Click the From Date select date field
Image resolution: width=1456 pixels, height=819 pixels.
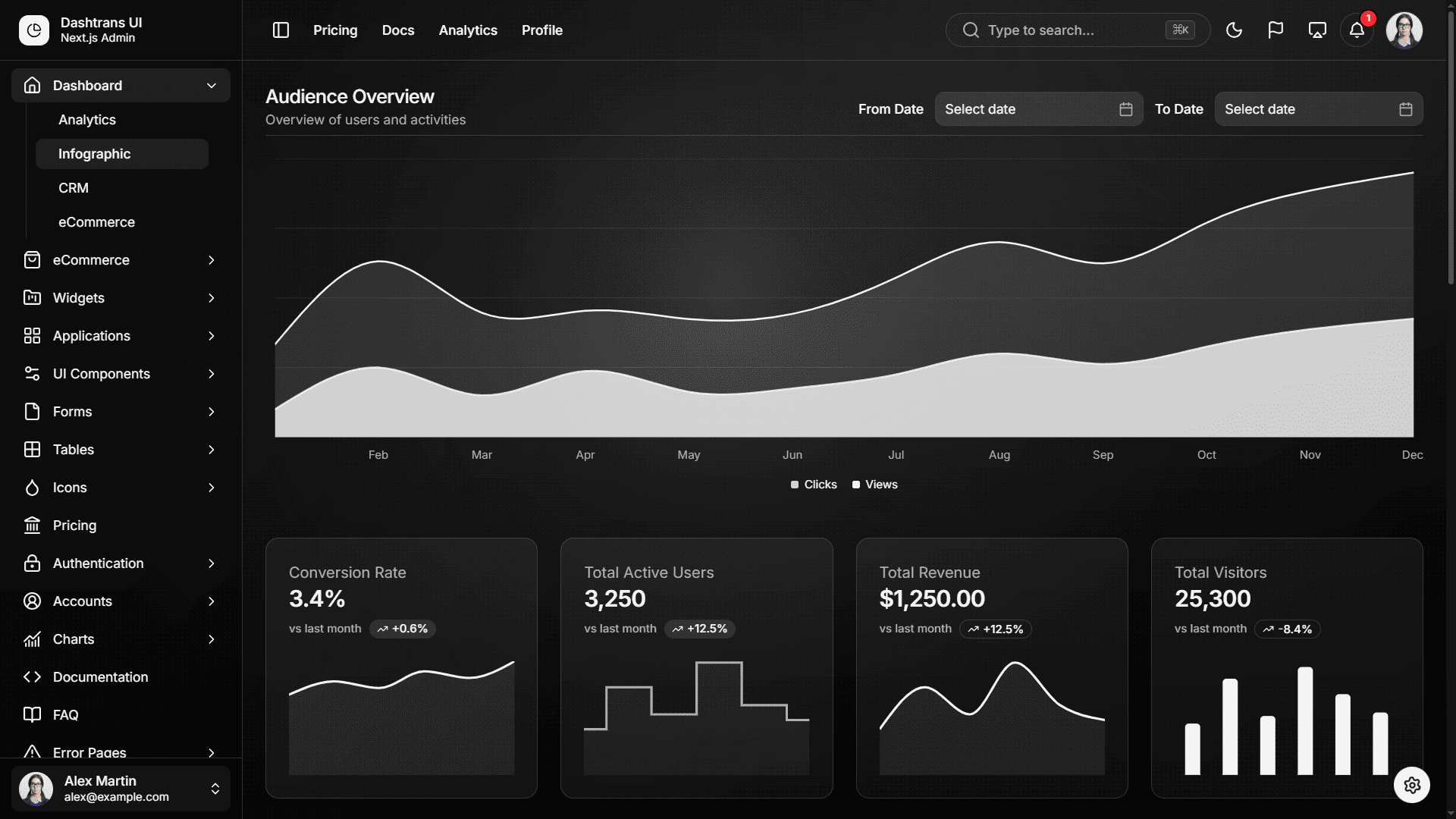[1039, 109]
